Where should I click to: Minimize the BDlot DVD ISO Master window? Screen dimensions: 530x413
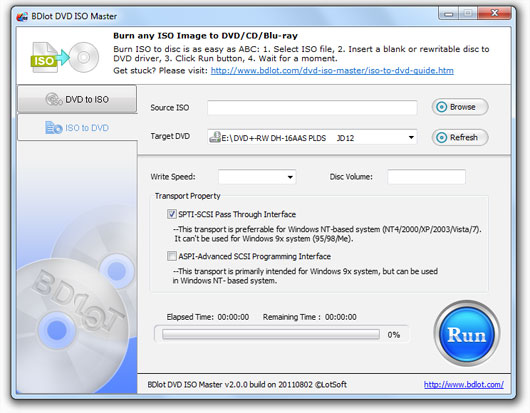click(x=449, y=14)
